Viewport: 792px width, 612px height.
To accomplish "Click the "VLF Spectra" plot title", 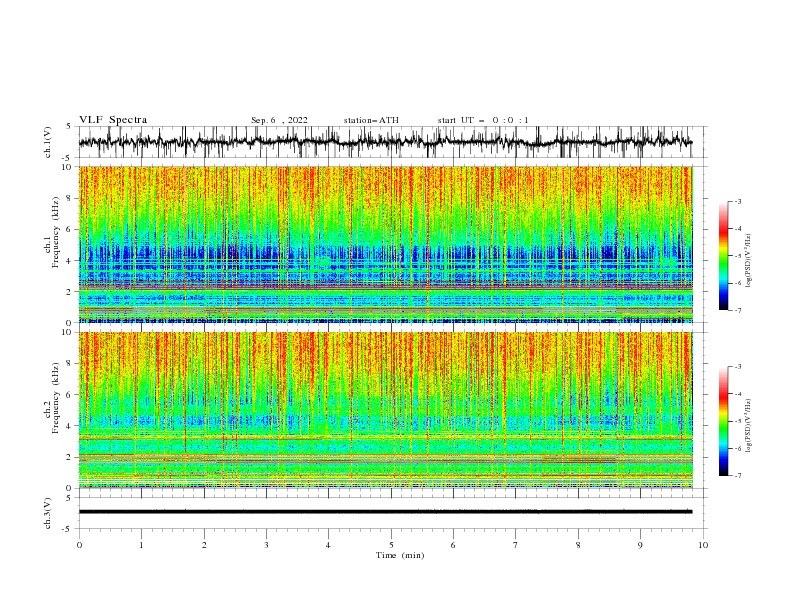I will [x=113, y=120].
